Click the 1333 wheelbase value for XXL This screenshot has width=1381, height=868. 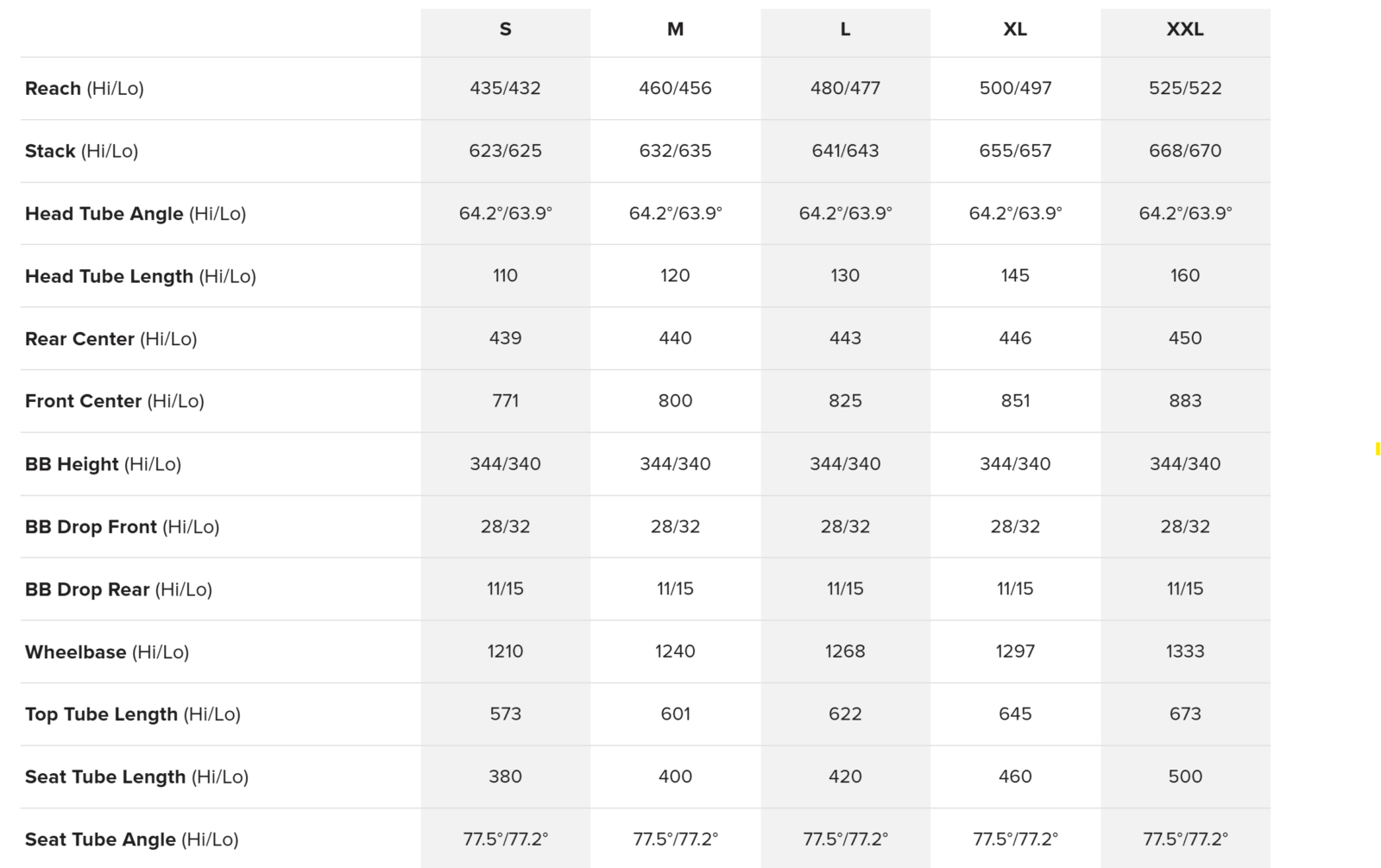point(1185,651)
